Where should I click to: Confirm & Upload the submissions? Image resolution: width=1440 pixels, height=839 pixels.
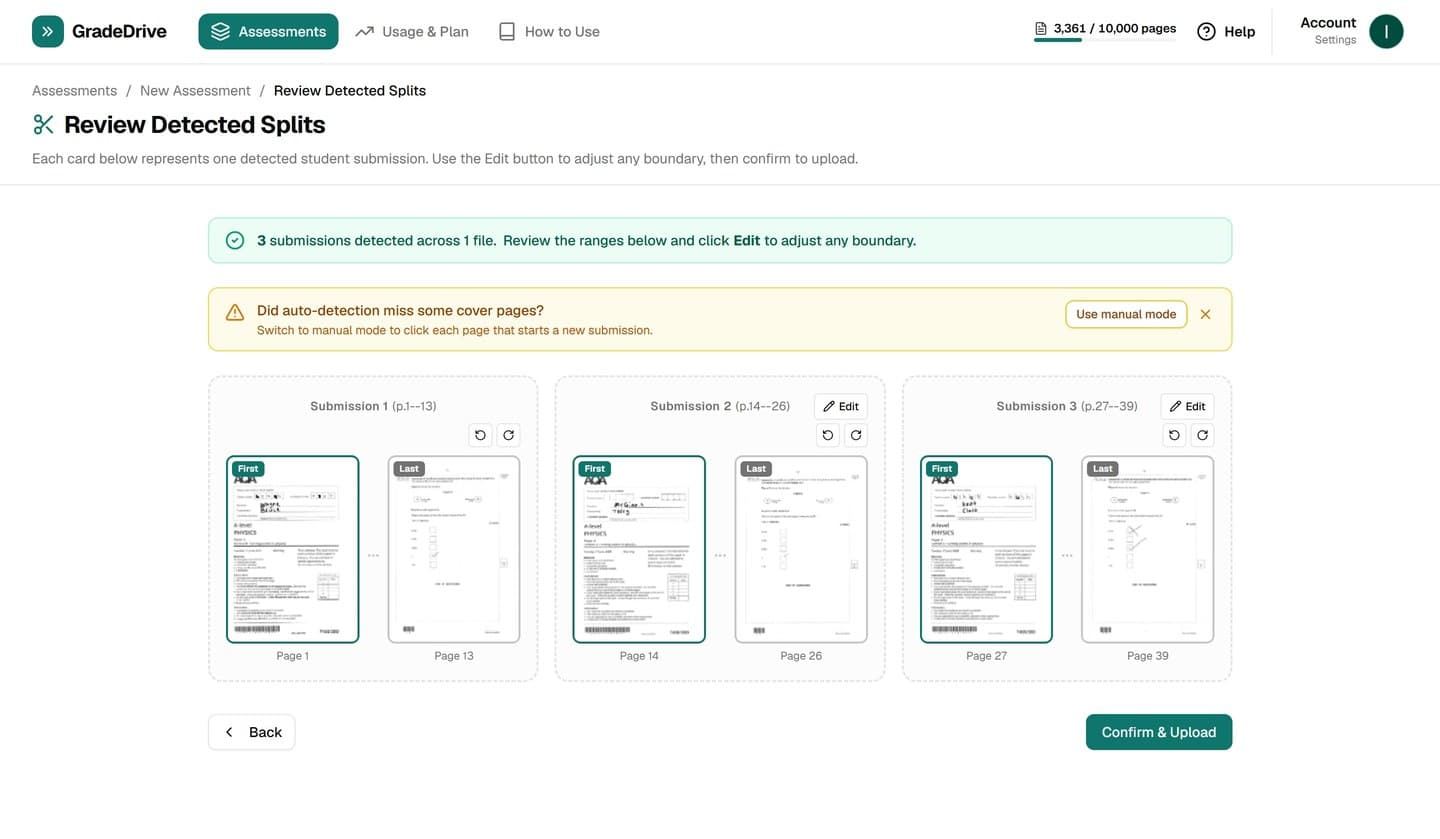pyautogui.click(x=1159, y=732)
